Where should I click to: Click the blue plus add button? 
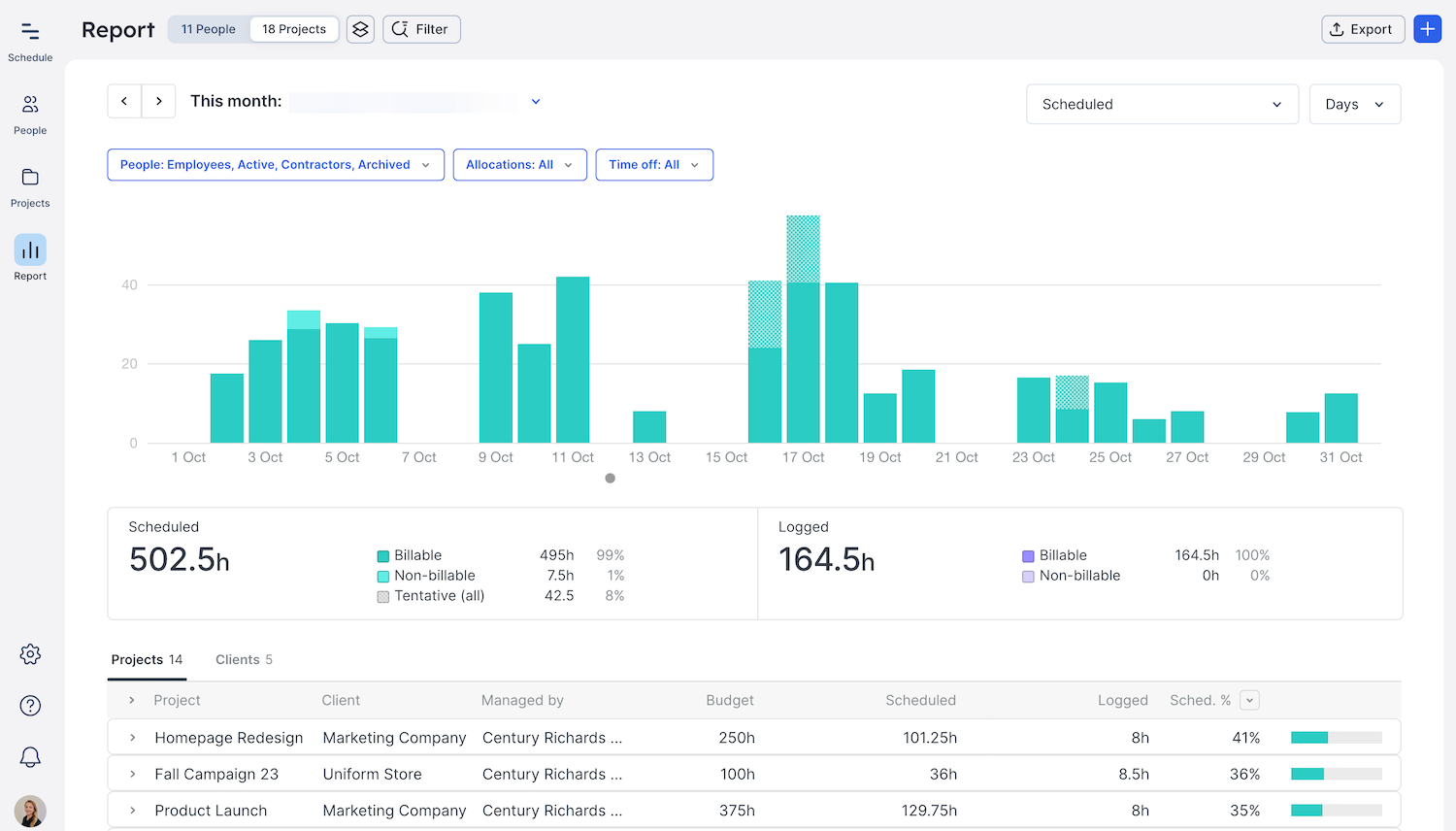[x=1427, y=29]
